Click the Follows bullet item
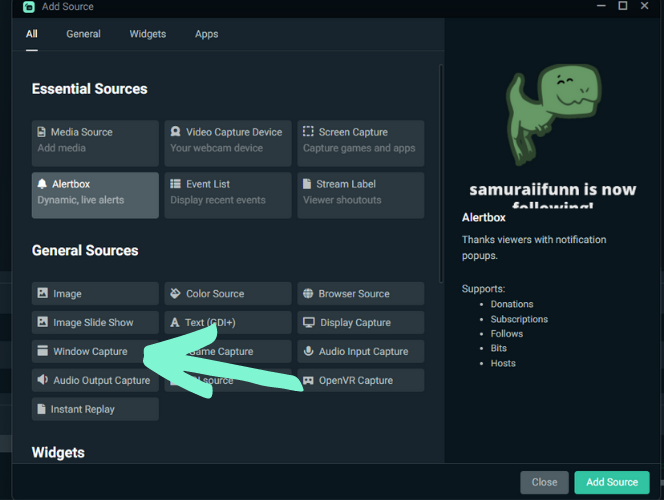664x500 pixels. tap(506, 334)
